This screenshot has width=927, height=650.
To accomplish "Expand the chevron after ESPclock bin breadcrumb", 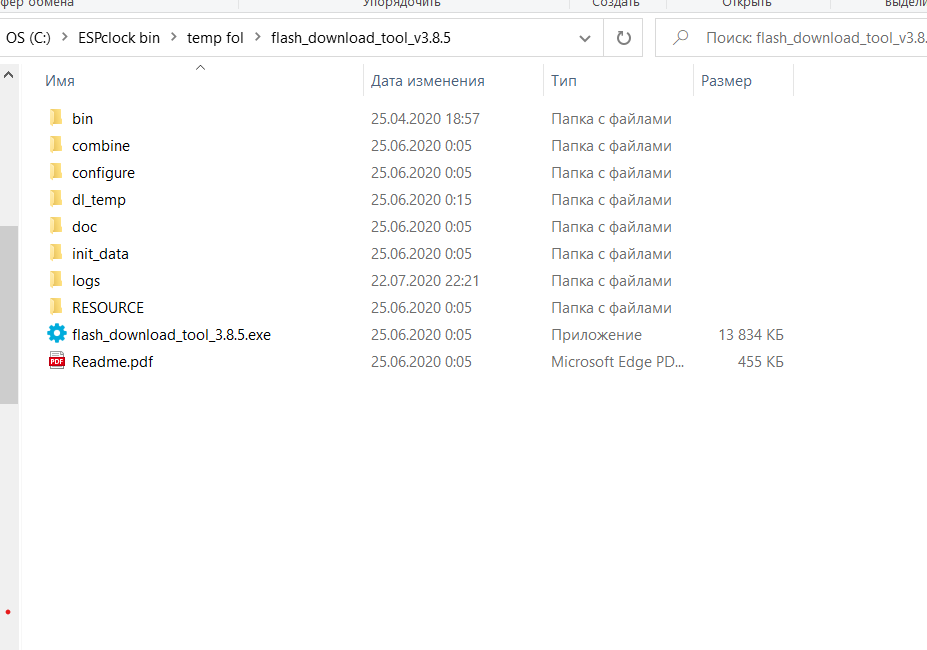I will [x=173, y=38].
